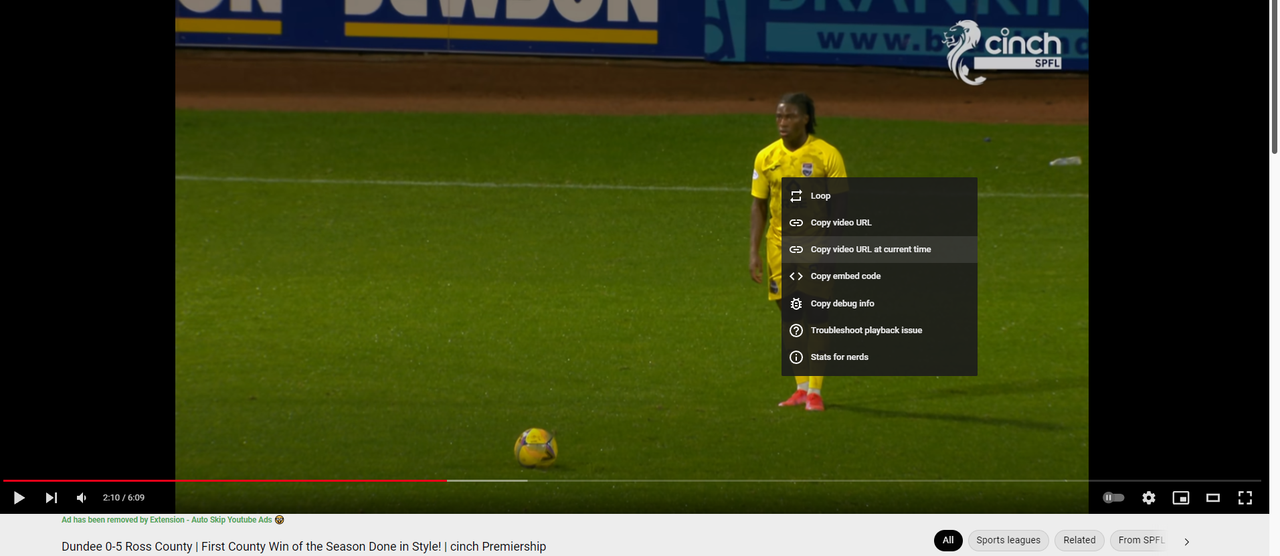This screenshot has width=1280, height=556.
Task: Open the player settings gear
Action: [x=1149, y=497]
